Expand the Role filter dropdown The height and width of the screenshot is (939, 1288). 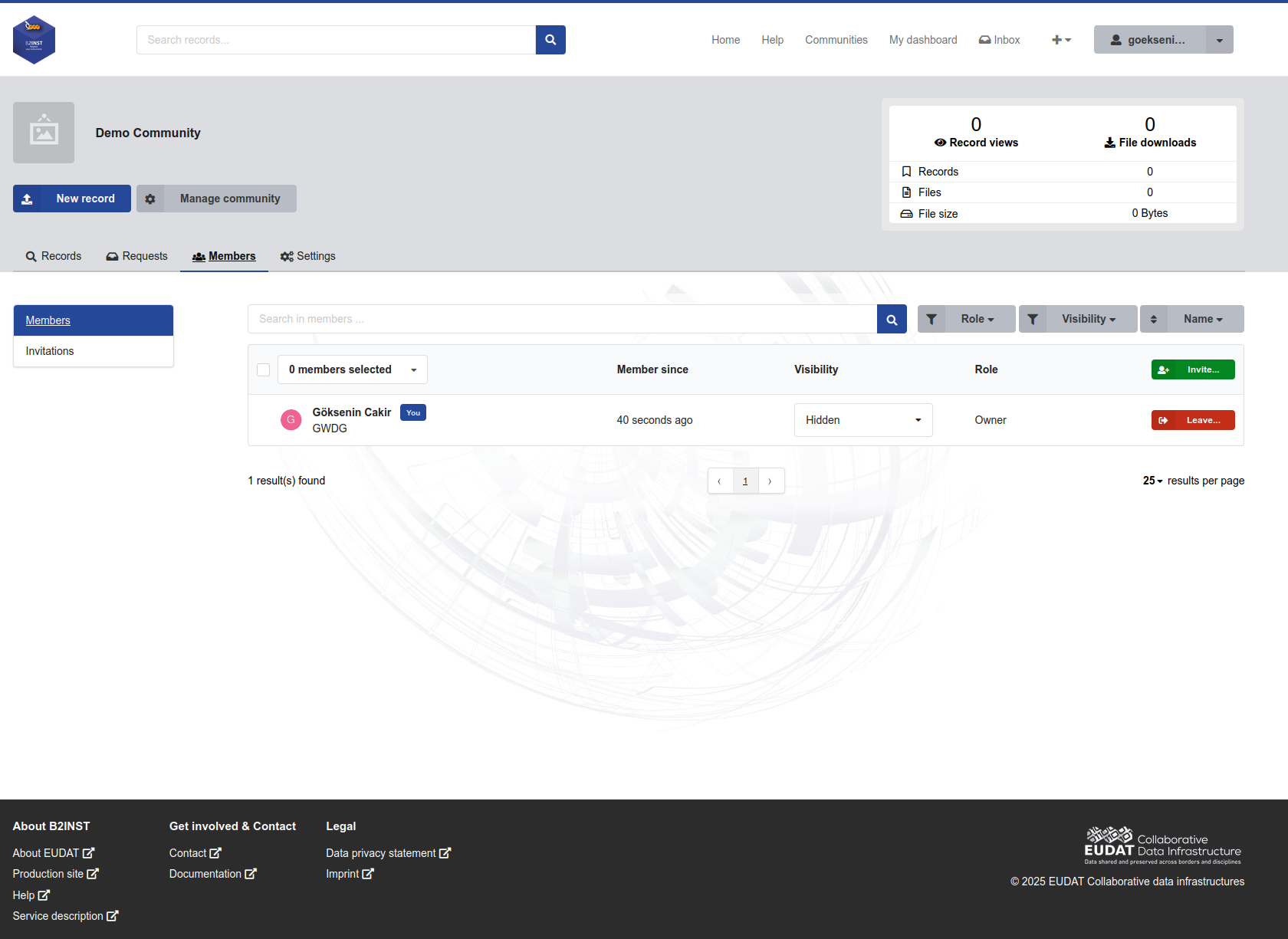pos(978,319)
